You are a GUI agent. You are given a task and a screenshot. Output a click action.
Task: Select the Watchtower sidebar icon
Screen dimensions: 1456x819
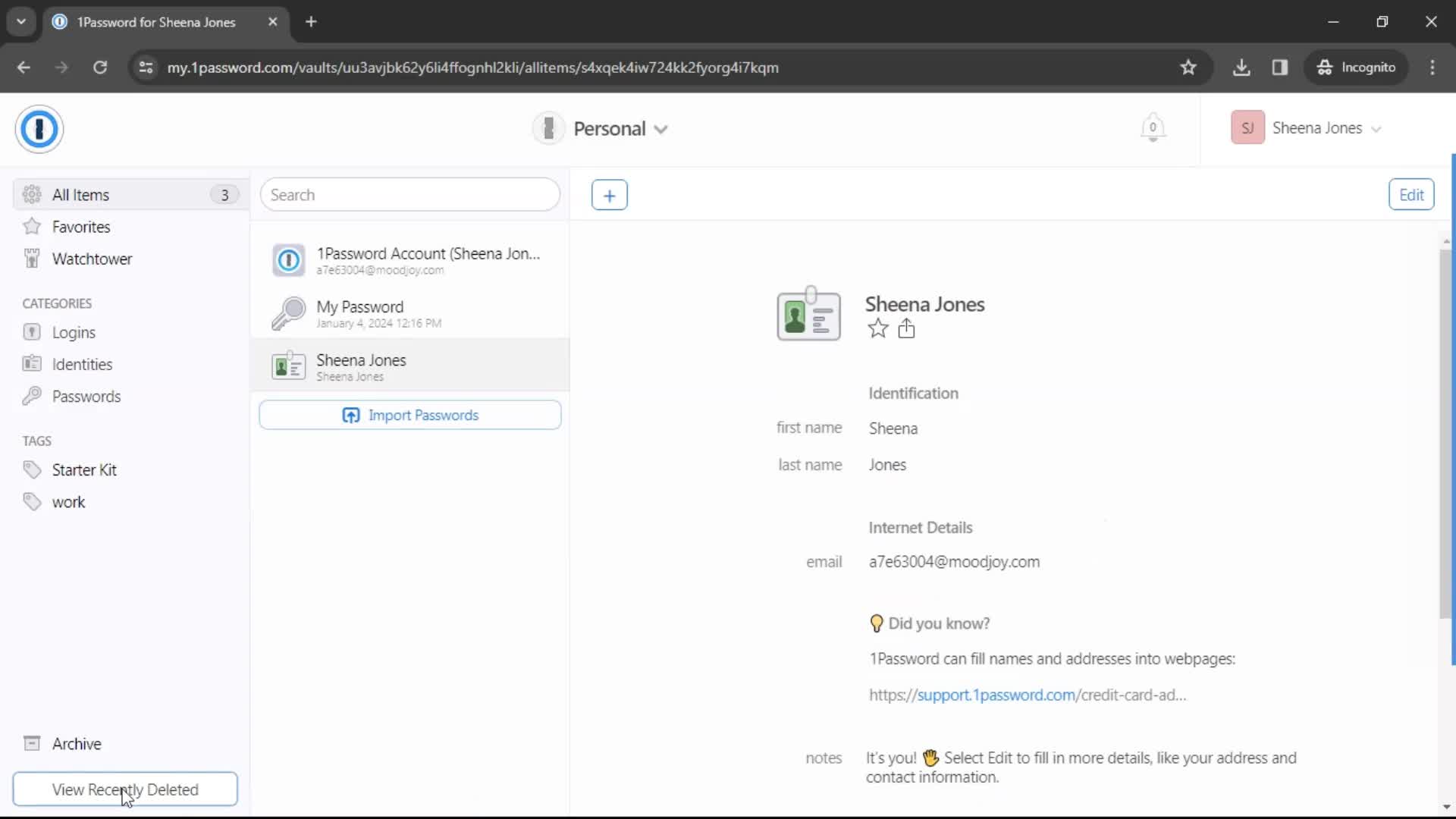(x=32, y=259)
